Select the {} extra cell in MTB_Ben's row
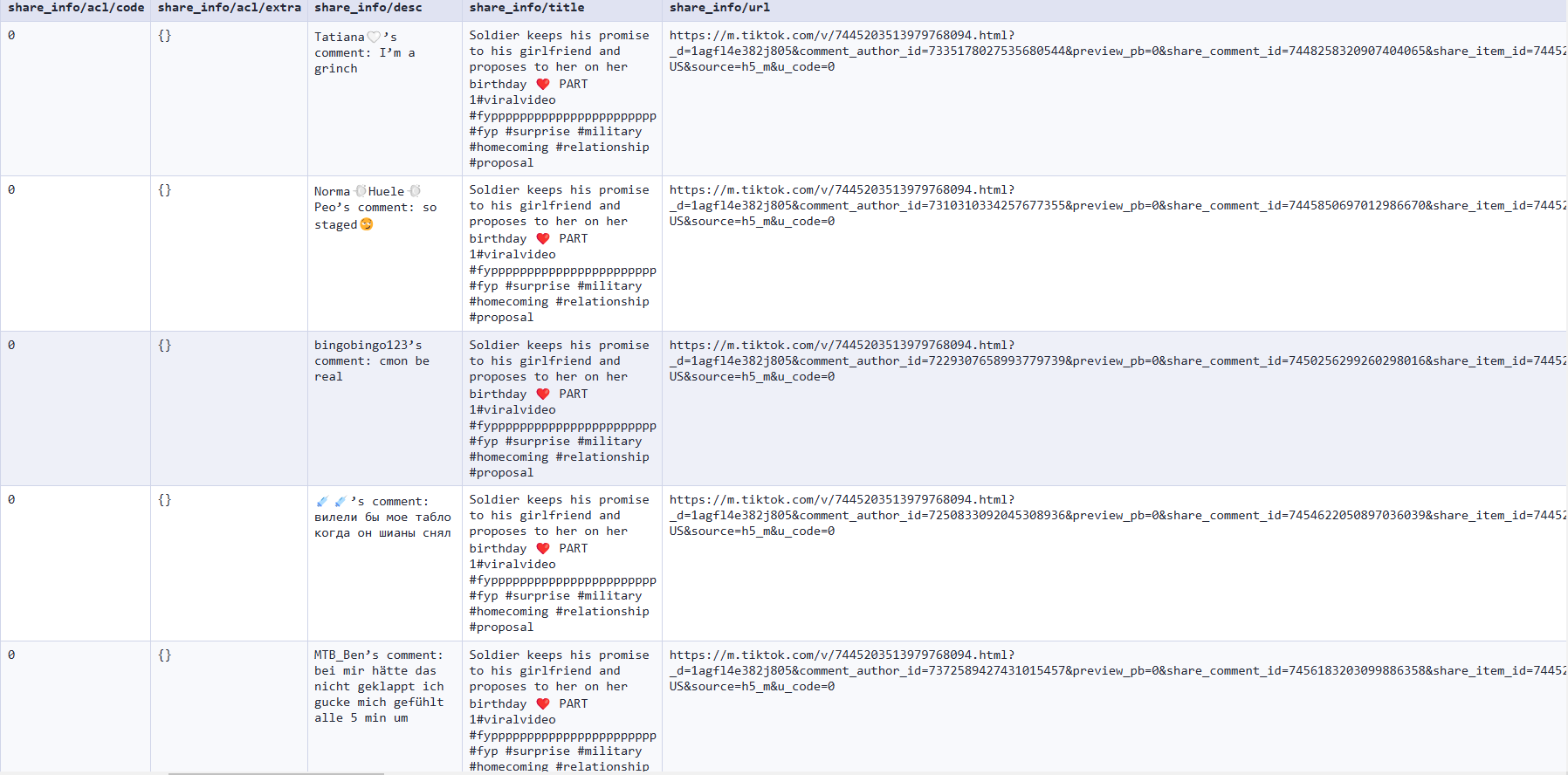Screen dimensions: 1568x775 click(x=230, y=707)
